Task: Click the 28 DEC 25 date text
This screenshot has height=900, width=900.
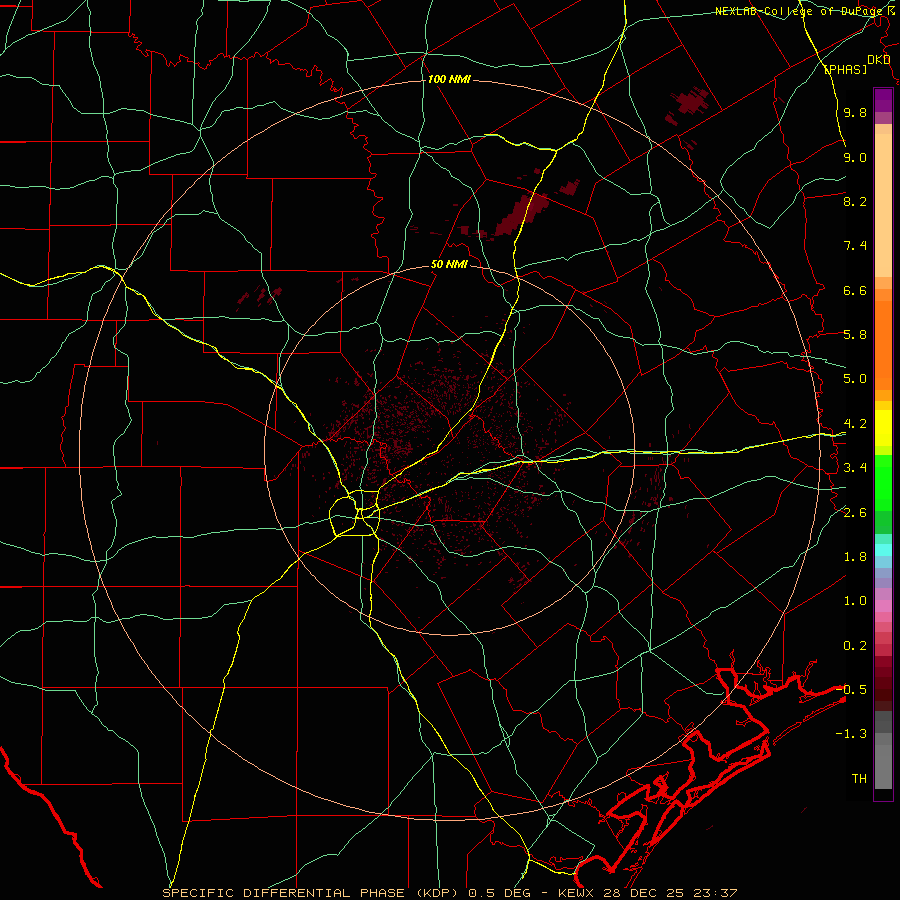Action: tap(645, 893)
